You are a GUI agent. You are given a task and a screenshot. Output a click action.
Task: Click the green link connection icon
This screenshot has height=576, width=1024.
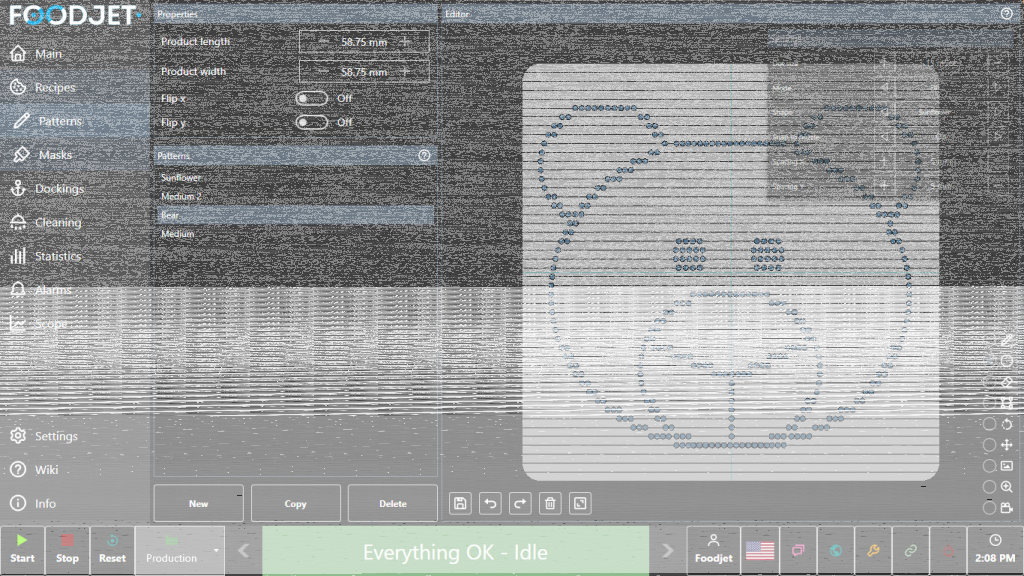coord(910,551)
